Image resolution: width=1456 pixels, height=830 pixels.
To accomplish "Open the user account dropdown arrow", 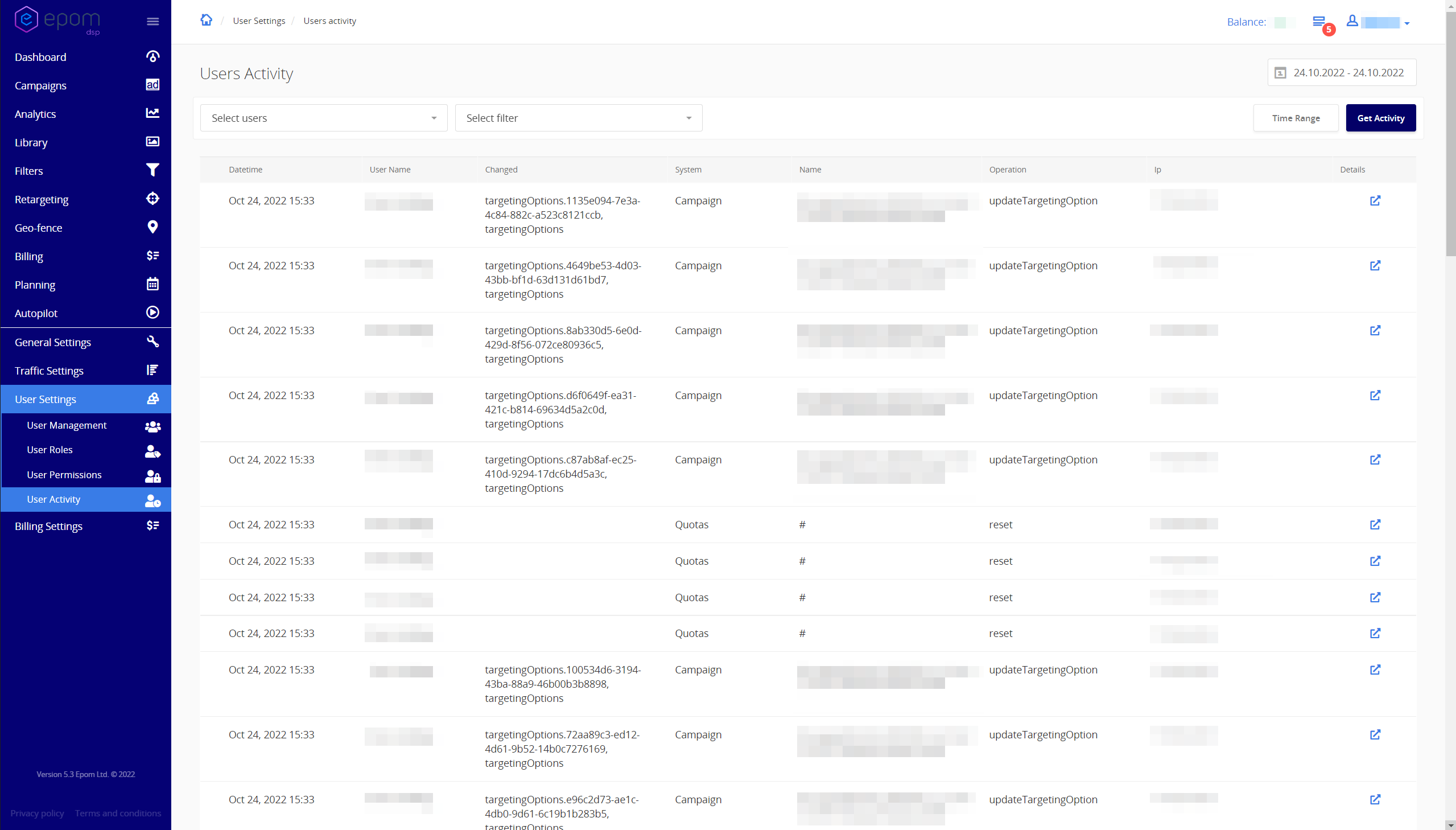I will click(1407, 23).
